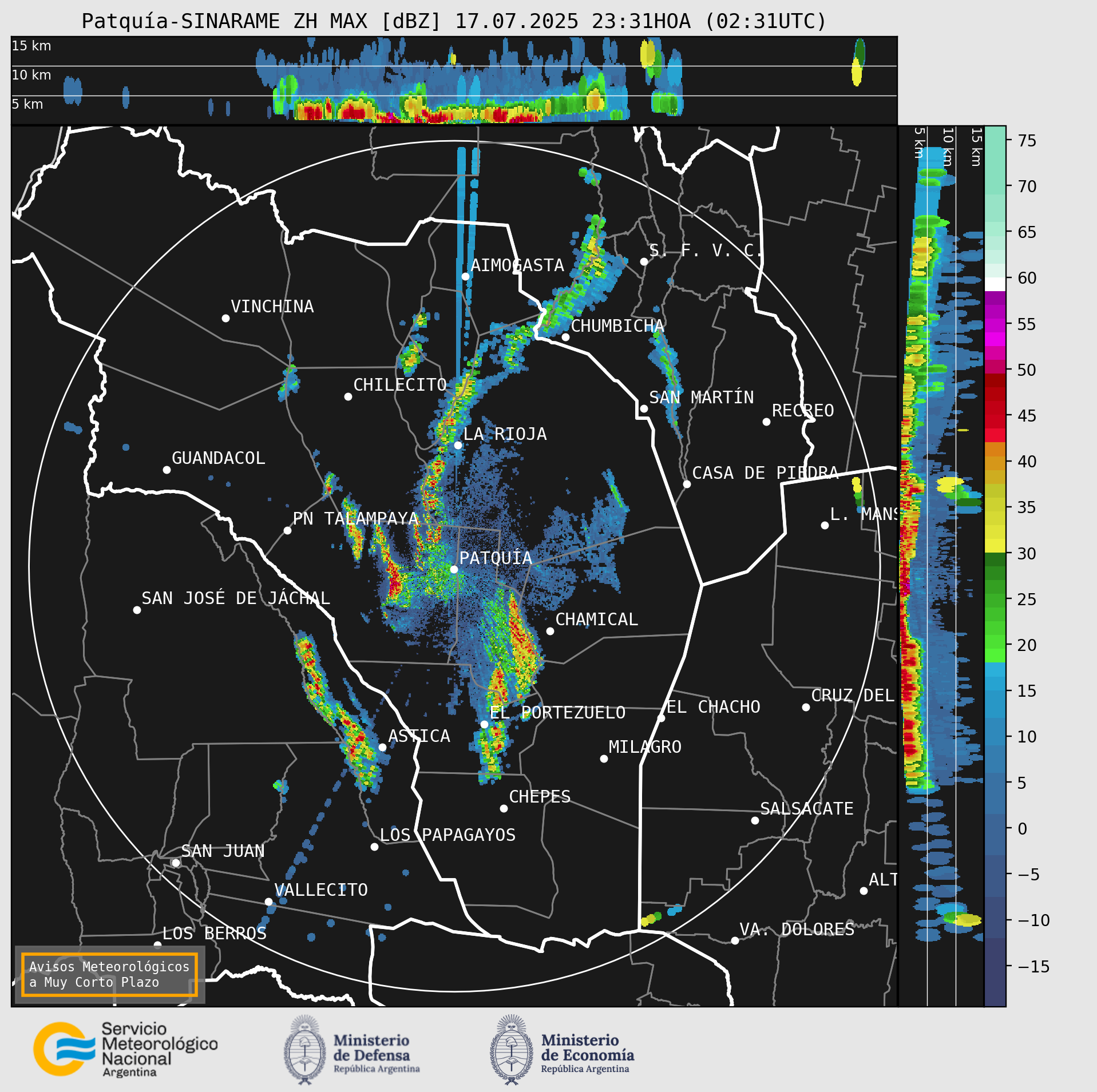
Task: Click the Patquía radar site marker
Action: click(454, 569)
